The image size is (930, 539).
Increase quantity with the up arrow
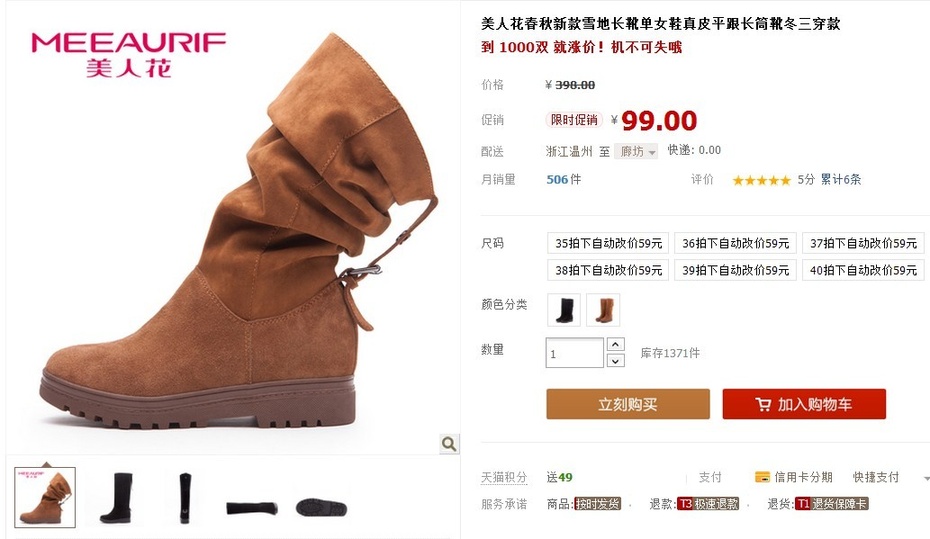pos(616,345)
